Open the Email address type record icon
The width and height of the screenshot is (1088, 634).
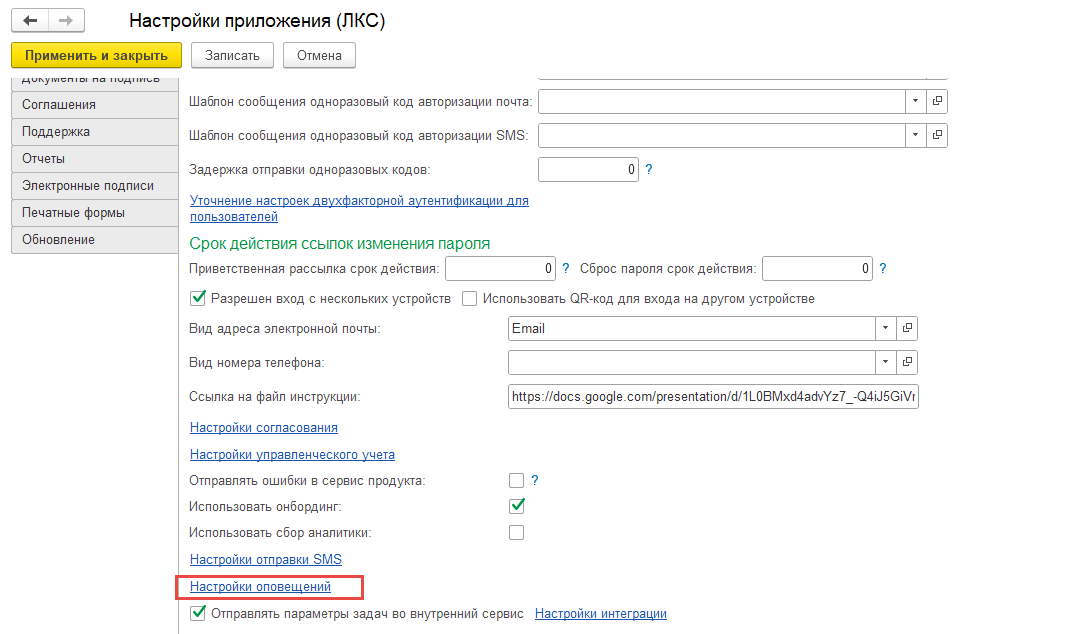tap(907, 328)
